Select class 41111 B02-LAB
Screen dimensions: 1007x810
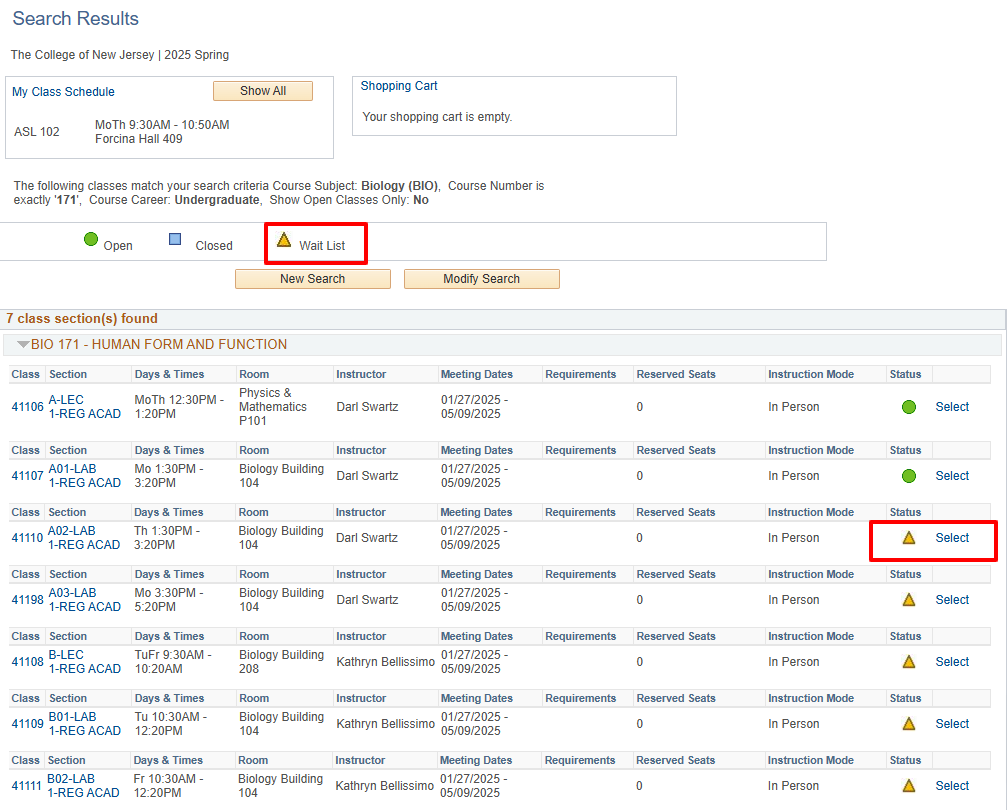952,786
